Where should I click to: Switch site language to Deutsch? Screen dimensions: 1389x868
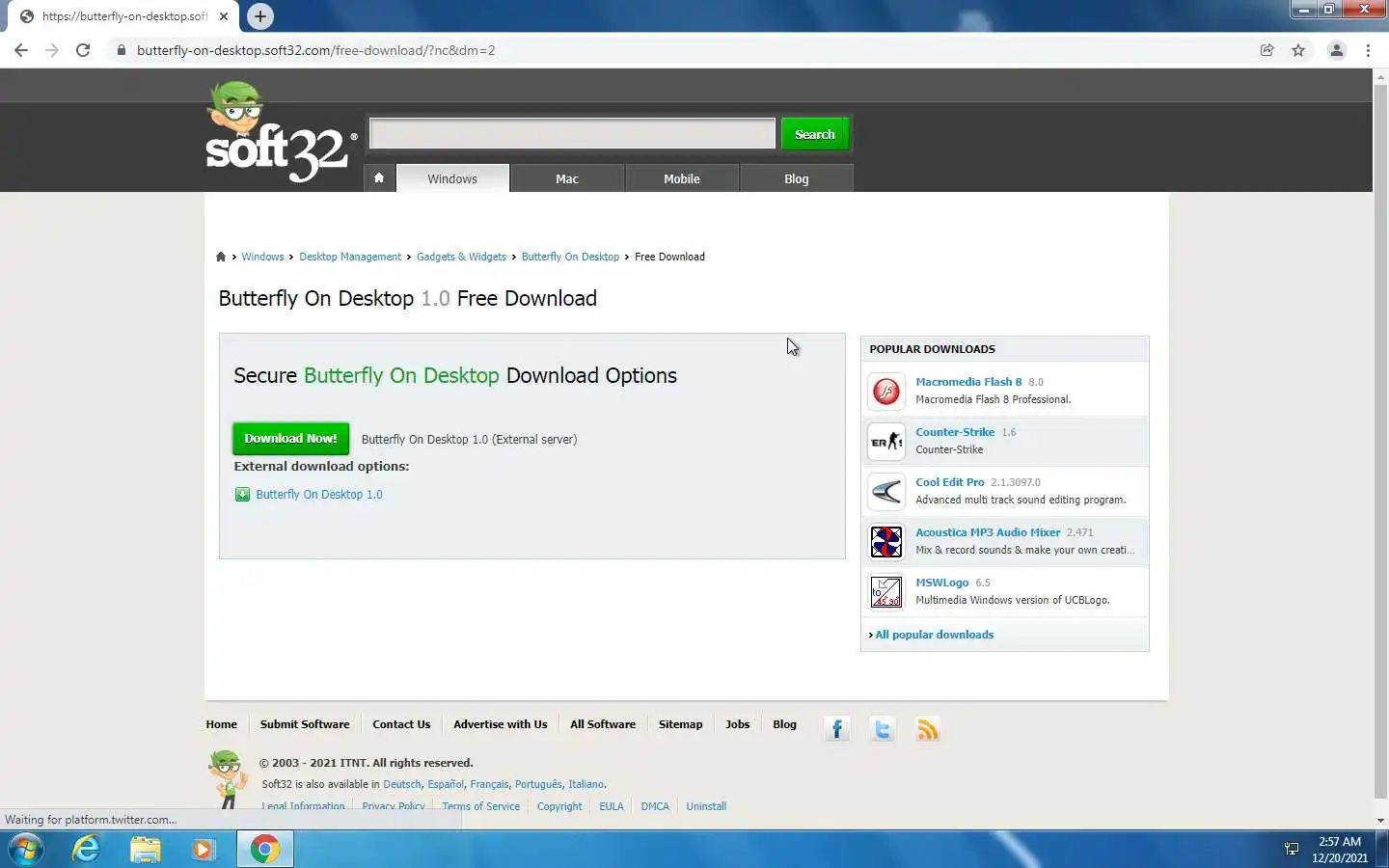(402, 784)
